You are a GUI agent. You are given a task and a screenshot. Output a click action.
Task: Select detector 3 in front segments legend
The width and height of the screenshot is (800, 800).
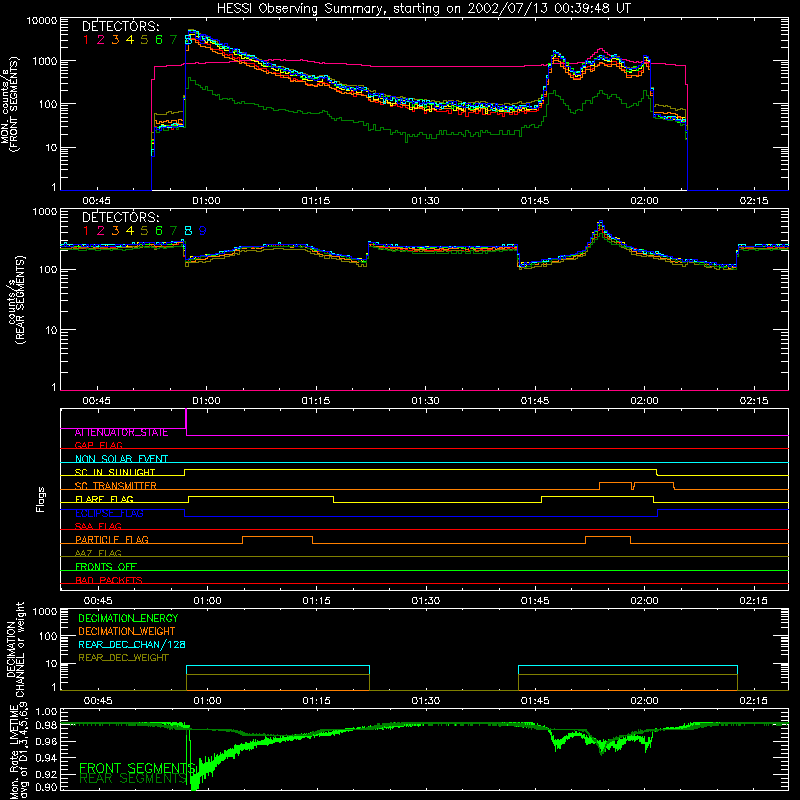tap(115, 40)
